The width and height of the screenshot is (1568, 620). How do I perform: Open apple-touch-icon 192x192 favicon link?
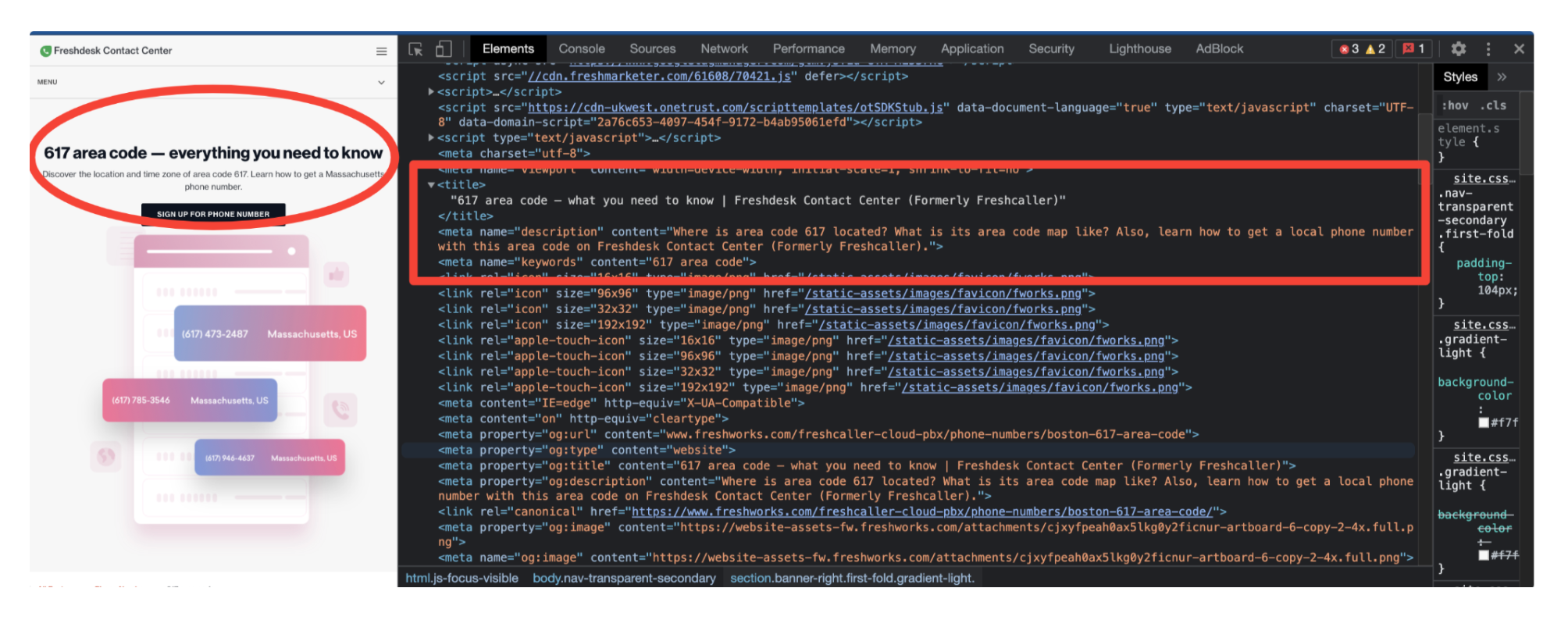pyautogui.click(x=1040, y=387)
